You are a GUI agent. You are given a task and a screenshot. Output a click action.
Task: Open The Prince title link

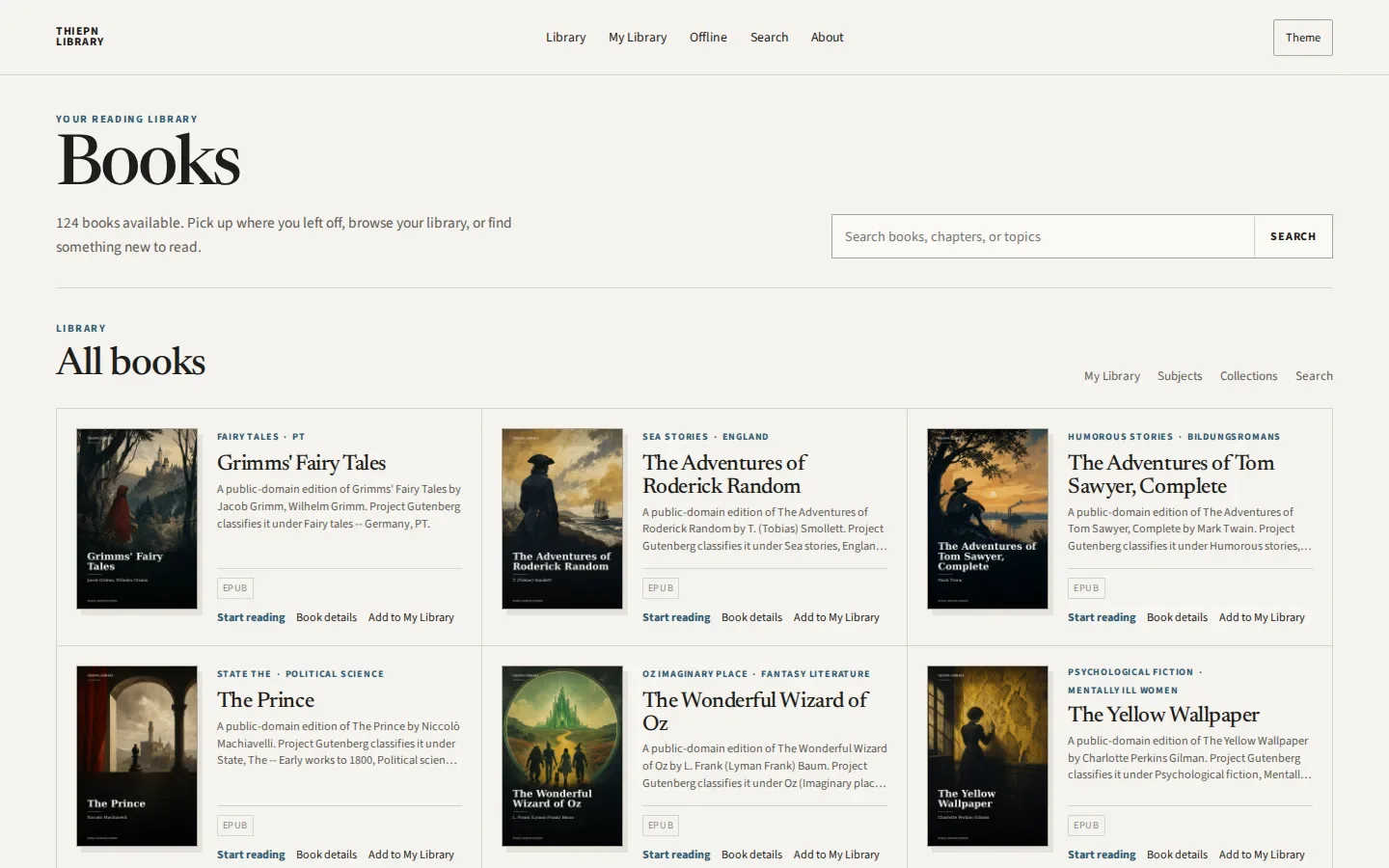(265, 700)
